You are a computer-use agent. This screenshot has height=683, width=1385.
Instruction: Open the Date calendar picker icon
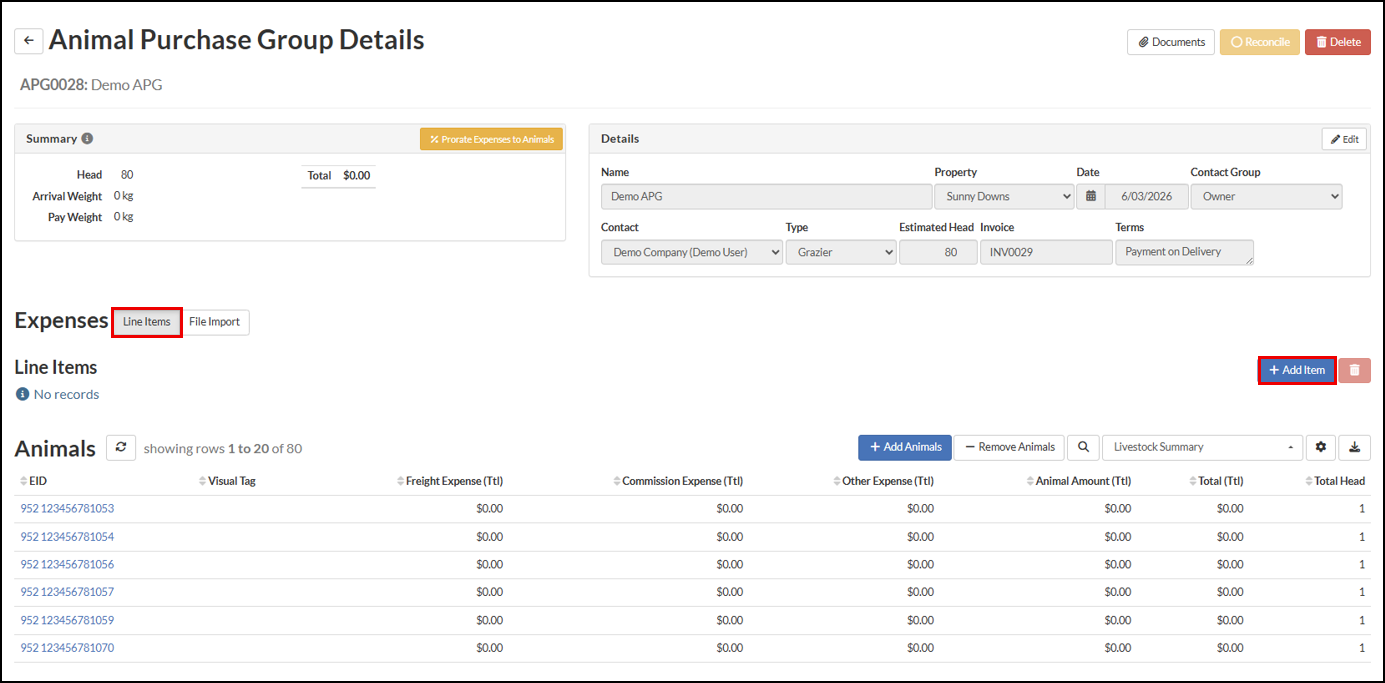pos(1091,196)
